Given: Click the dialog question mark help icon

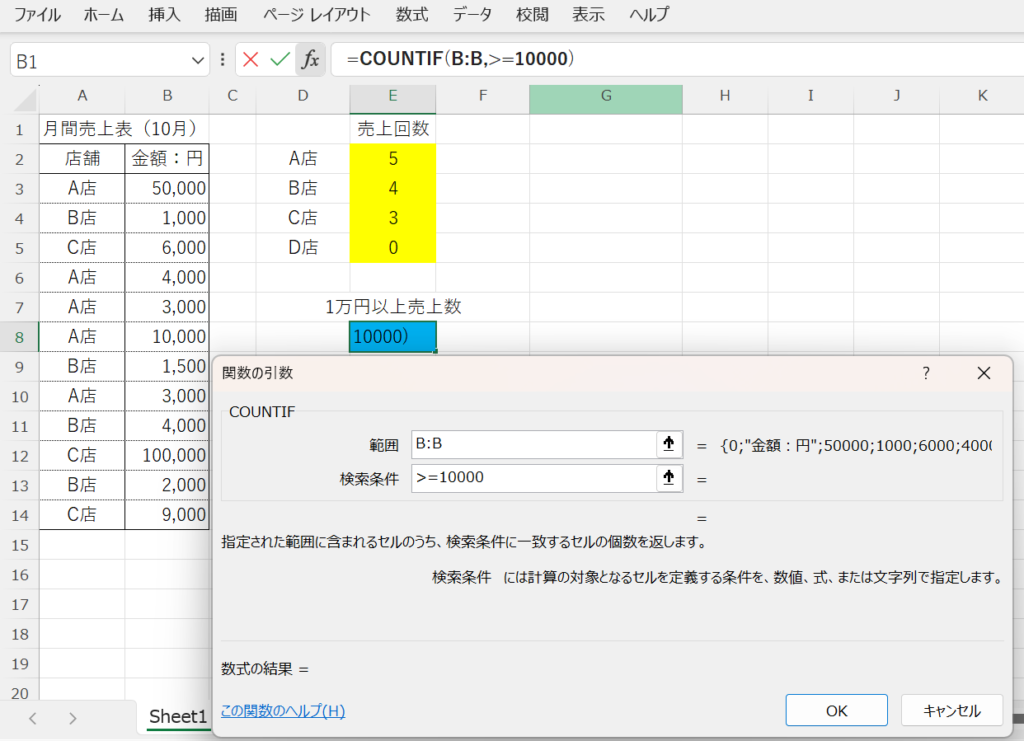Looking at the screenshot, I should 926,373.
